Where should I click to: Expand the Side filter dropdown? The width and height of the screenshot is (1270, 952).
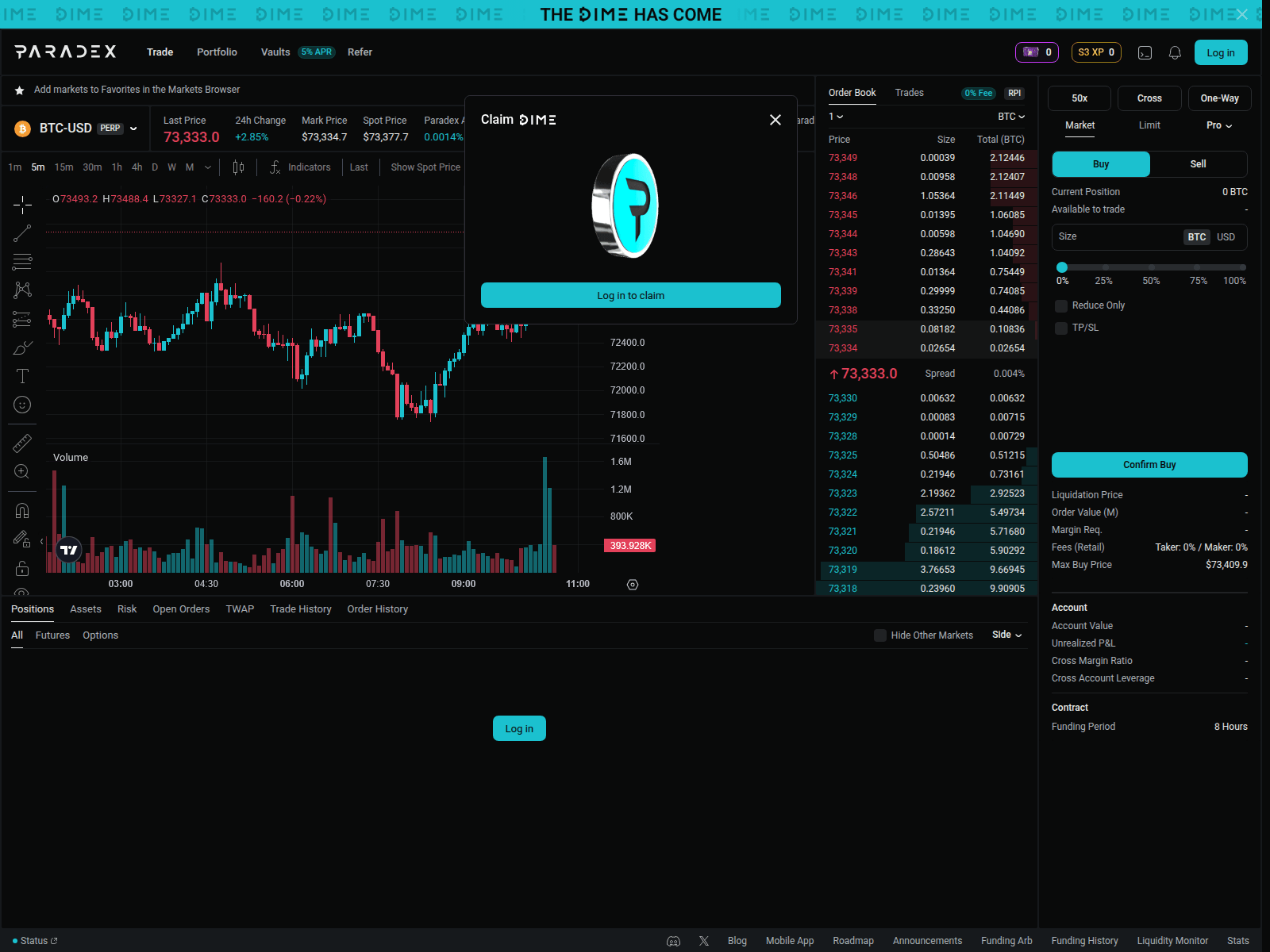point(1006,635)
